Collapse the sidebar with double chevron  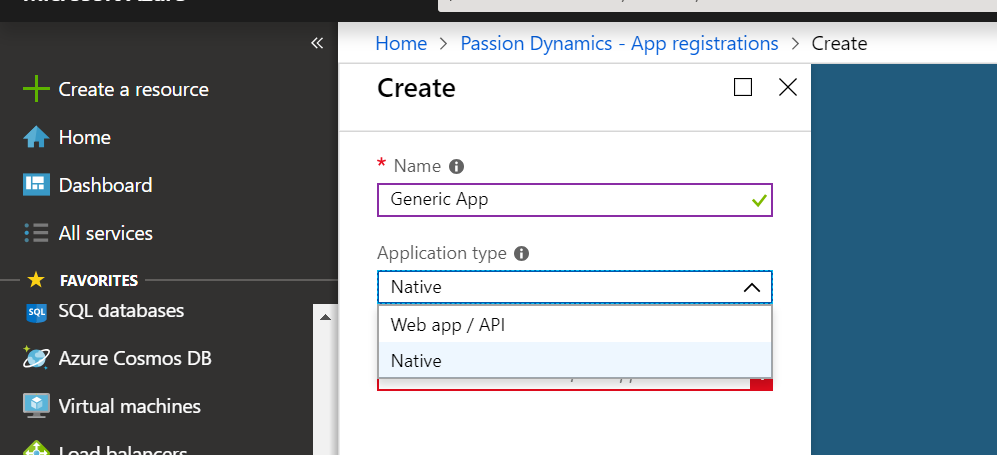[x=317, y=43]
